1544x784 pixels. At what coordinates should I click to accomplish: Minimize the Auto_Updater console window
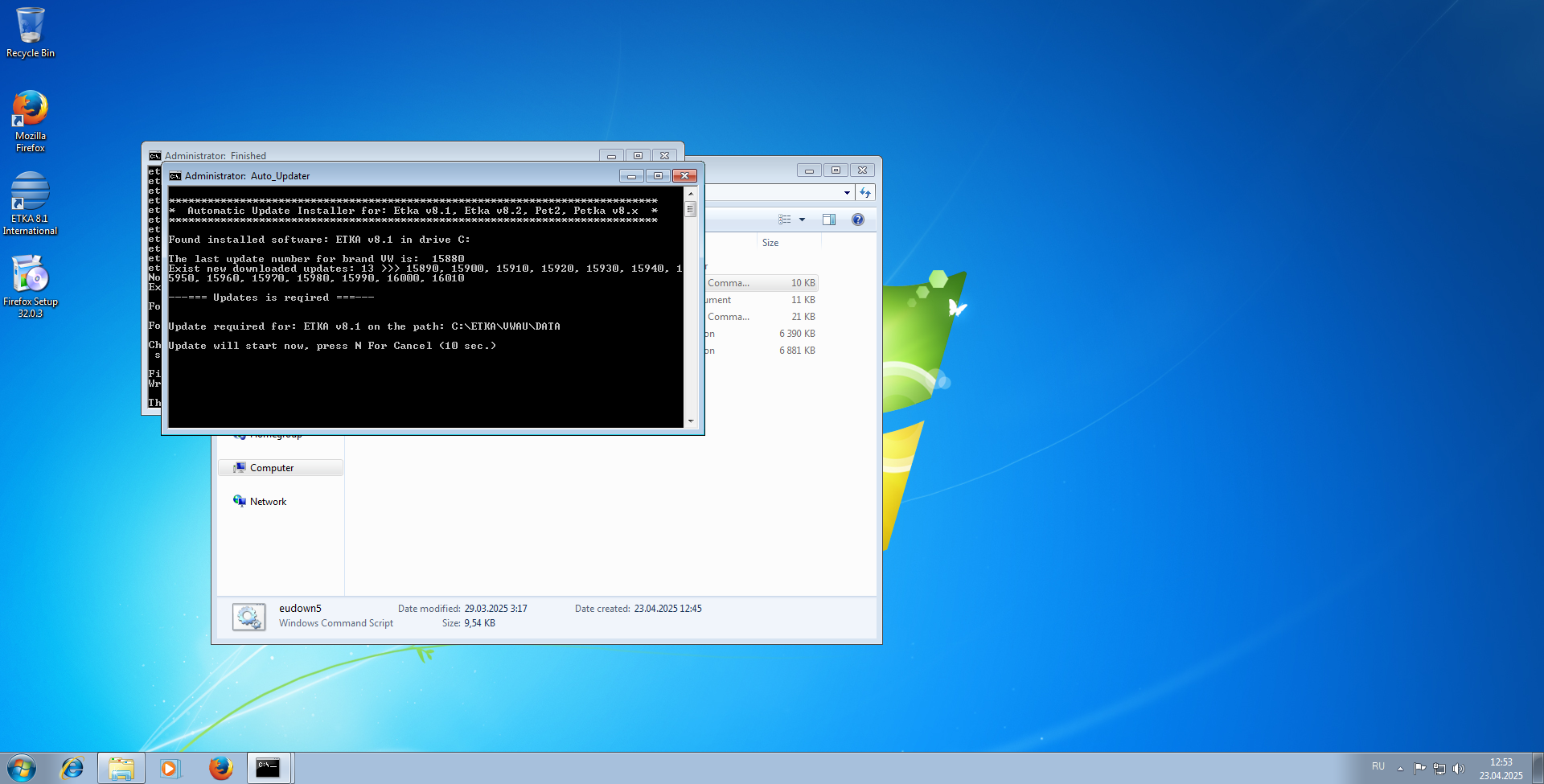[x=631, y=176]
